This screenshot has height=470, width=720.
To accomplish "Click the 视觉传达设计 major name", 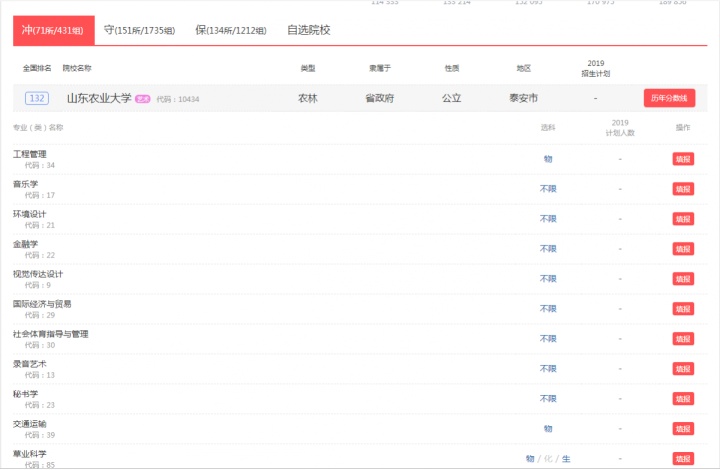I will (38, 274).
